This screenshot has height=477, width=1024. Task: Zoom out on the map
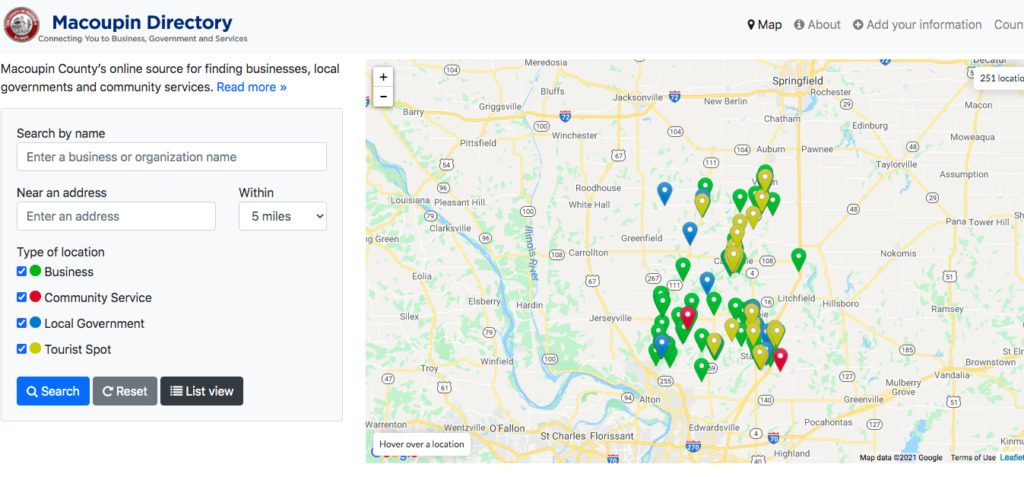(x=383, y=97)
